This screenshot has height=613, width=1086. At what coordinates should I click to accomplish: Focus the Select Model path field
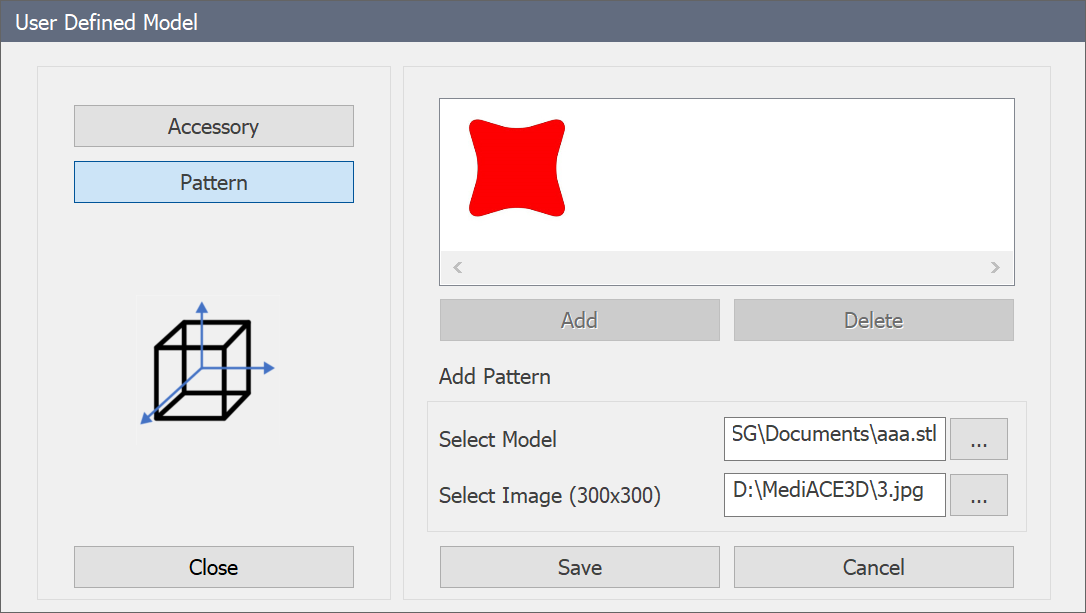point(835,438)
